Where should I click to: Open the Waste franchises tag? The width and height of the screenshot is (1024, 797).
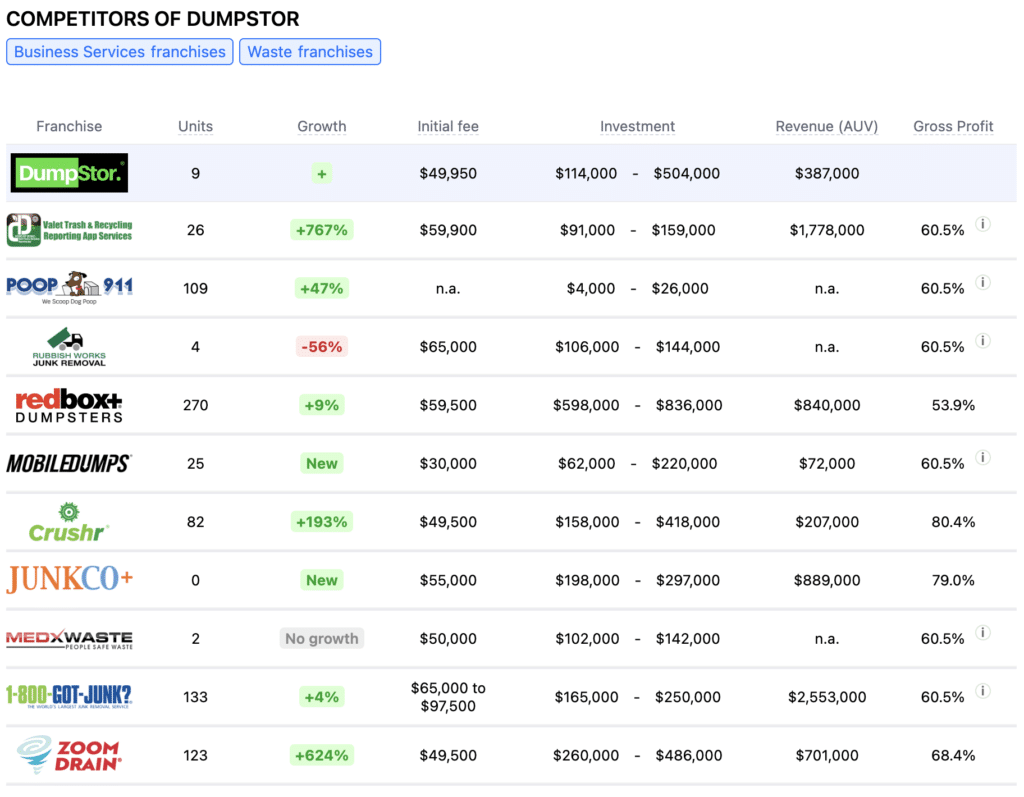[x=310, y=52]
